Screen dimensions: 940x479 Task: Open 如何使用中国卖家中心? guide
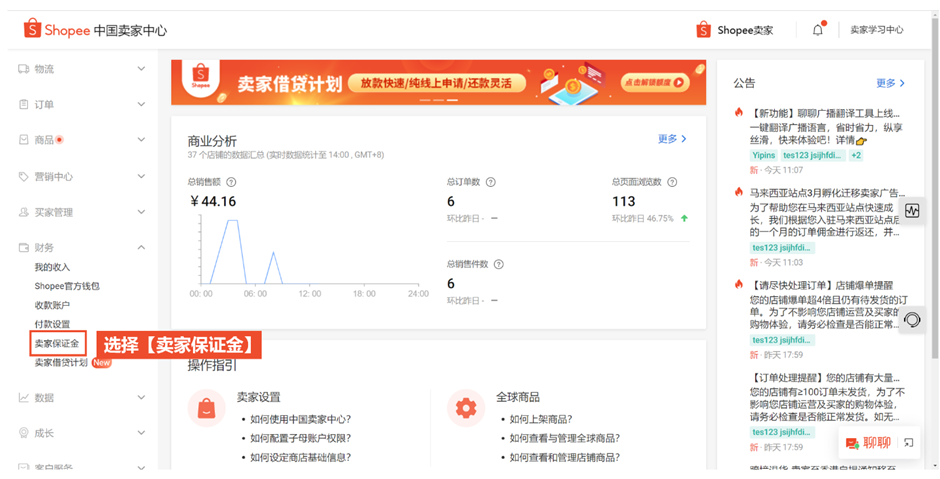click(x=300, y=419)
